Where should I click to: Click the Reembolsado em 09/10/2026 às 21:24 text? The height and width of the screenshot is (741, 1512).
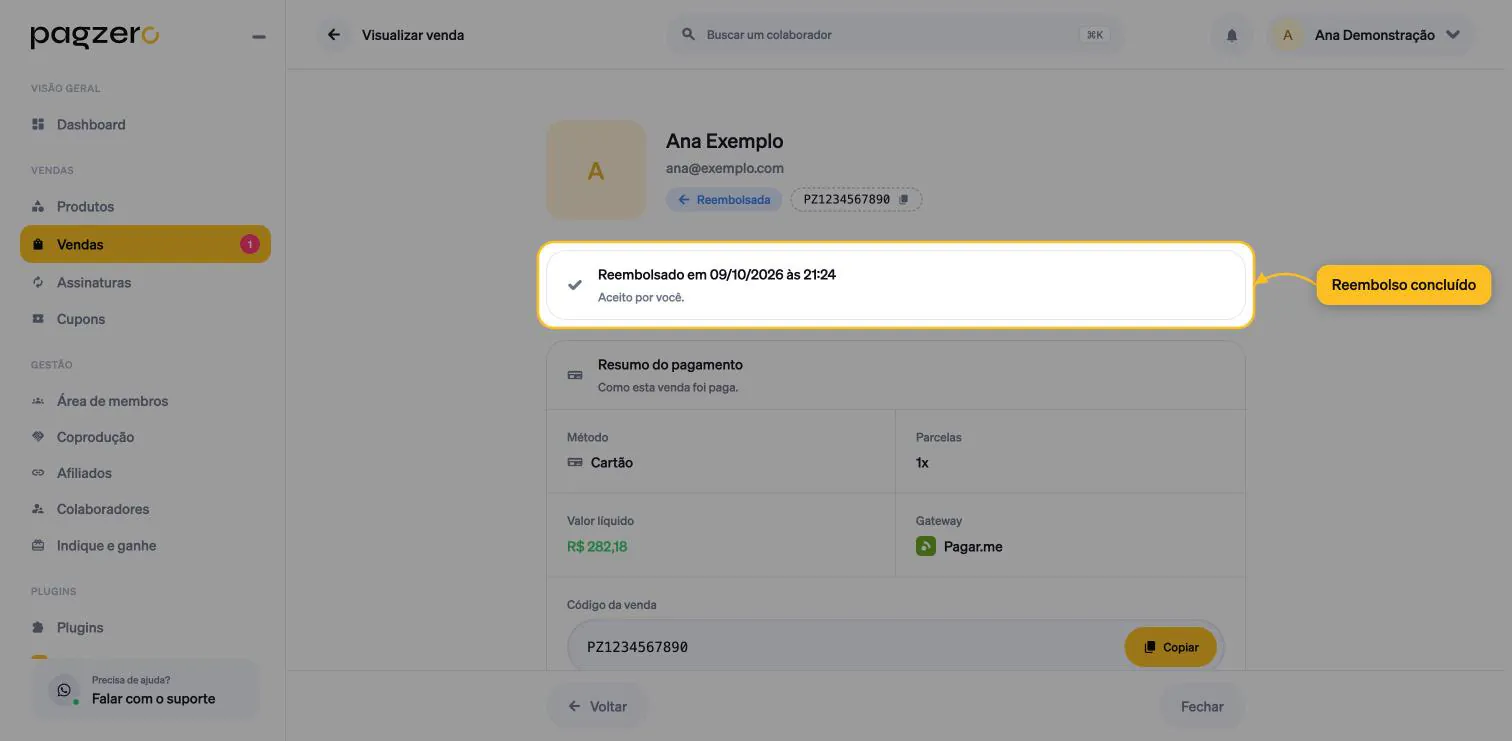point(717,274)
